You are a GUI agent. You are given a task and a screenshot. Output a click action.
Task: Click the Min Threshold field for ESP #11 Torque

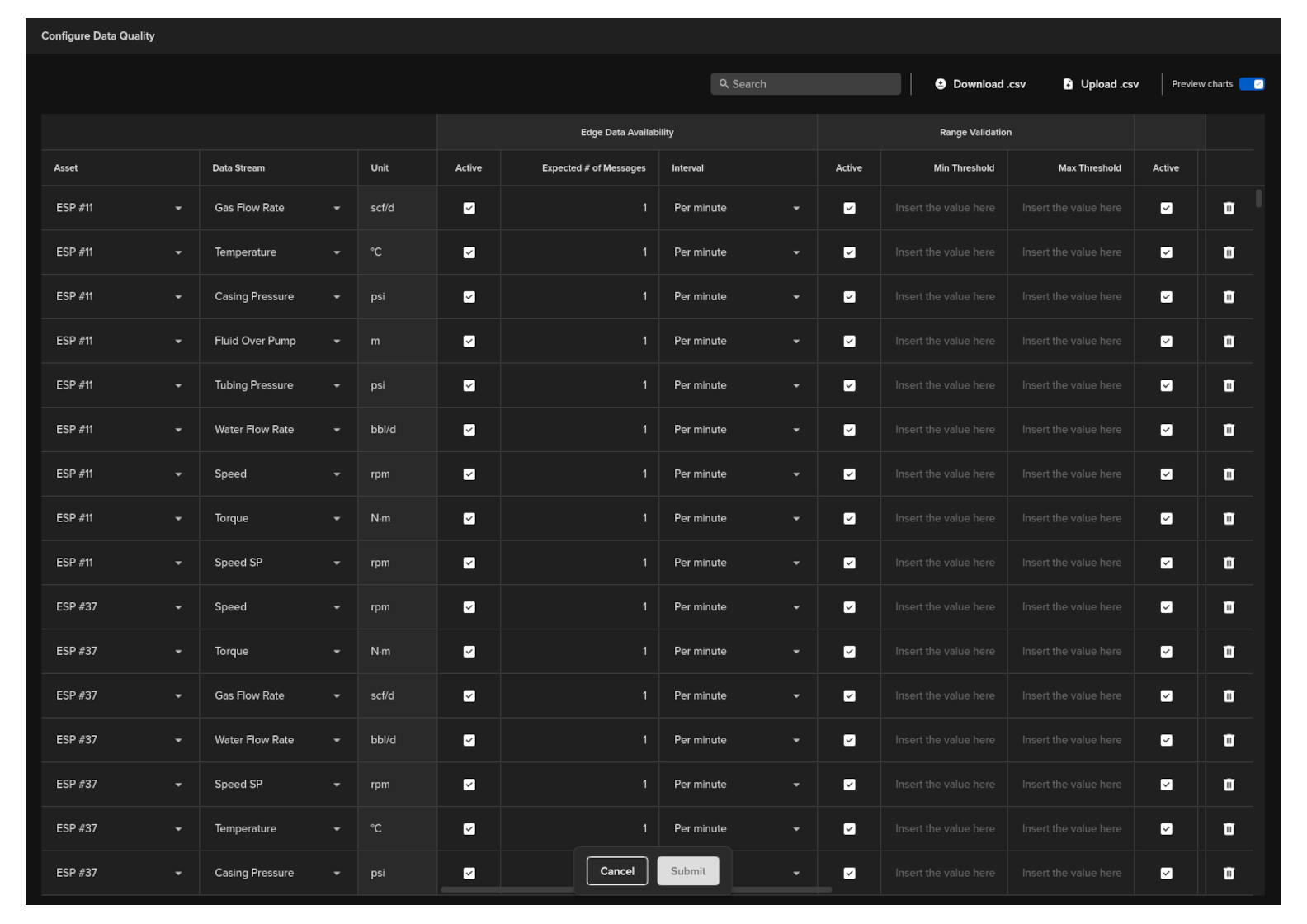[944, 518]
